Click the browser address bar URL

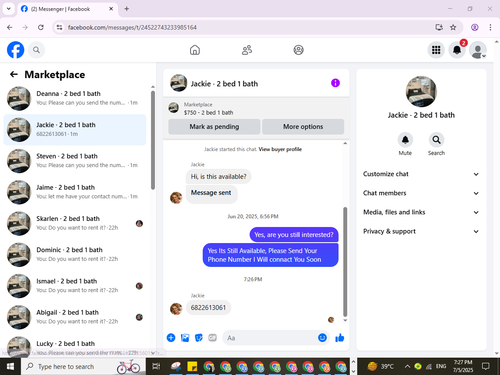[x=132, y=27]
